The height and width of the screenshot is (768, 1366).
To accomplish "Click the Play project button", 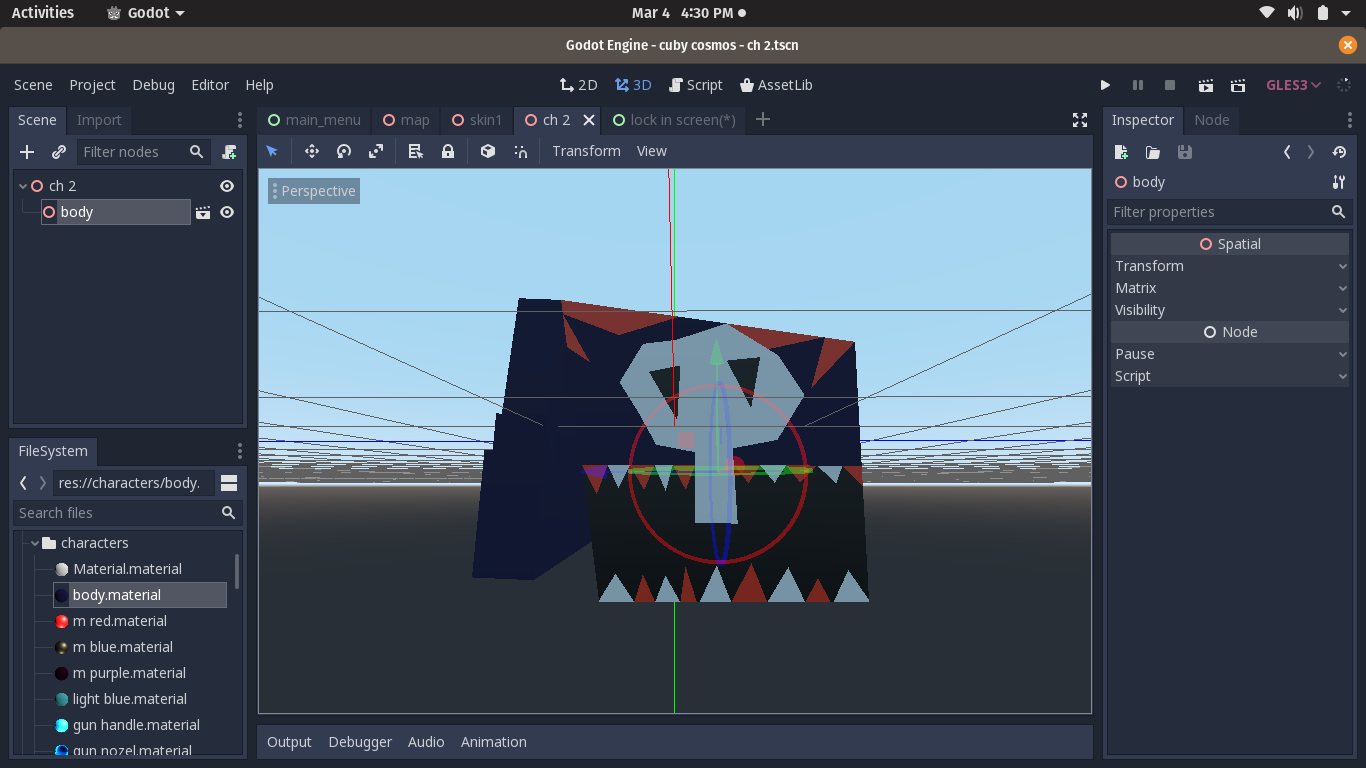I will [1105, 85].
